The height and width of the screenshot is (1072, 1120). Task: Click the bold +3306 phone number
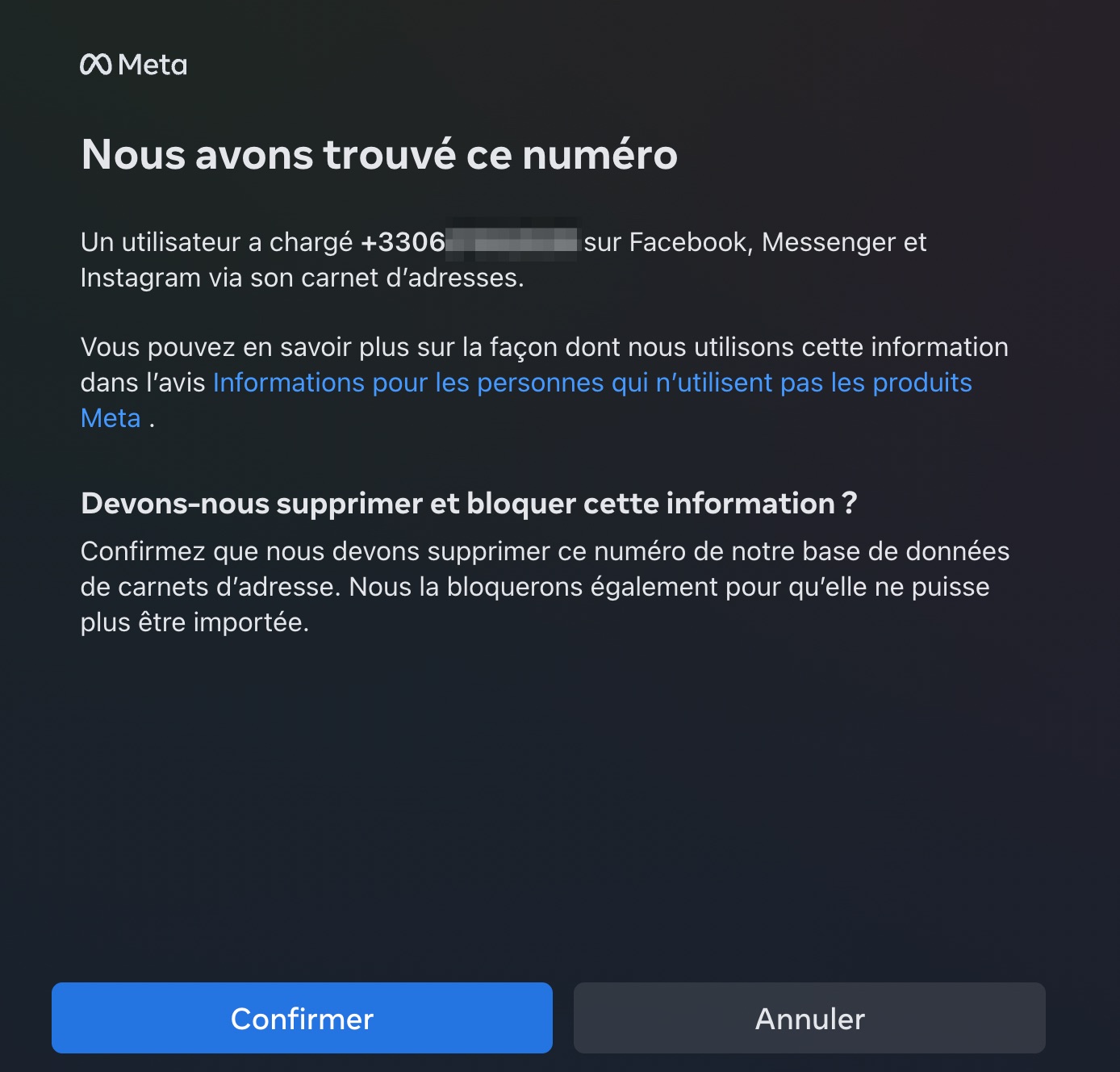(403, 241)
